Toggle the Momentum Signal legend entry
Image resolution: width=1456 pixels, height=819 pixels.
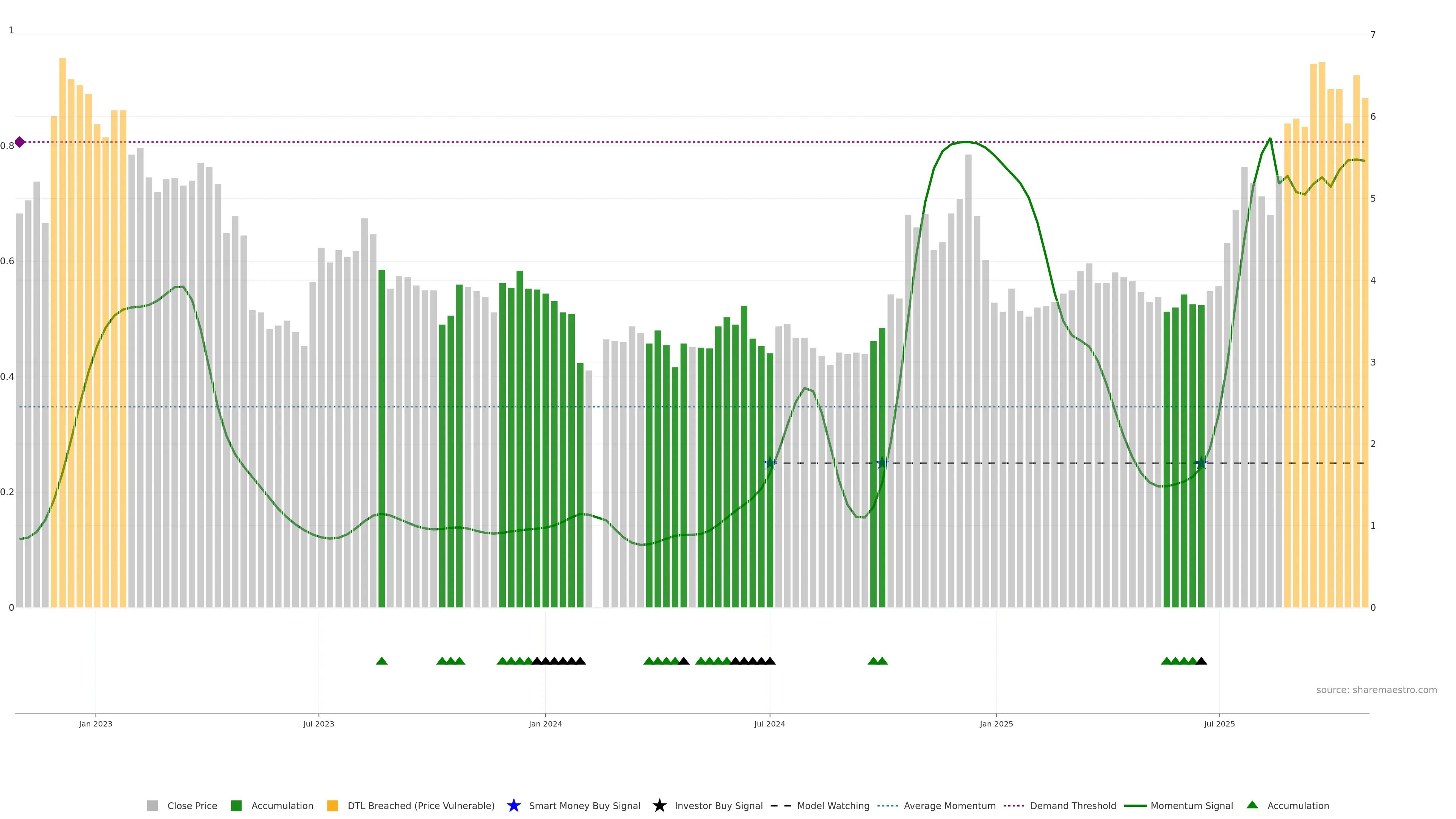pos(1191,806)
